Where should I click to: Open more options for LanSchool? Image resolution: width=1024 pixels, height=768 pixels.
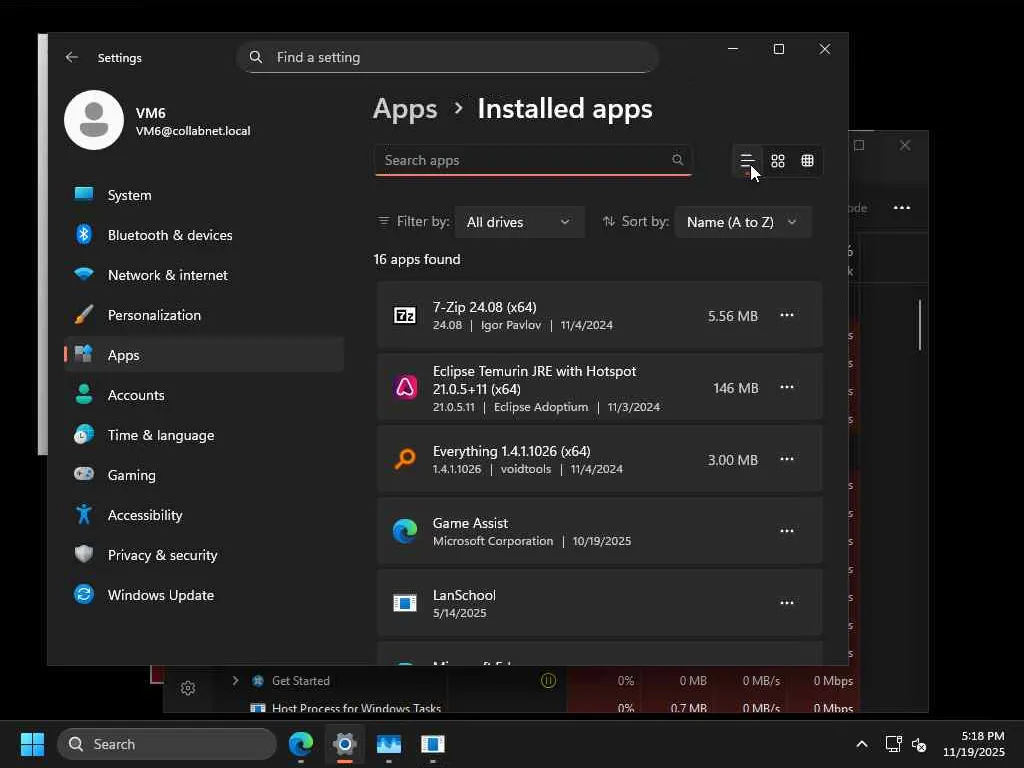[x=787, y=603]
